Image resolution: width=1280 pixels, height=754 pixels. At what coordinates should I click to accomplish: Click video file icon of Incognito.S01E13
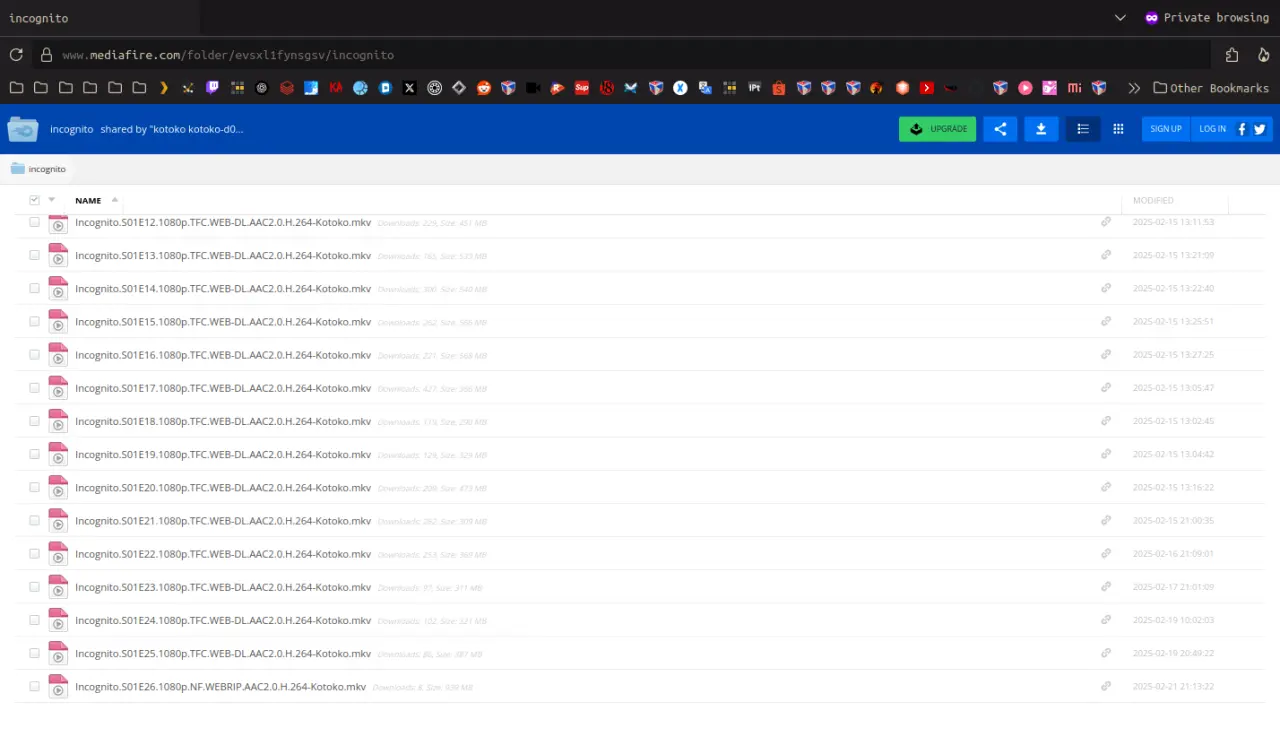coord(58,255)
